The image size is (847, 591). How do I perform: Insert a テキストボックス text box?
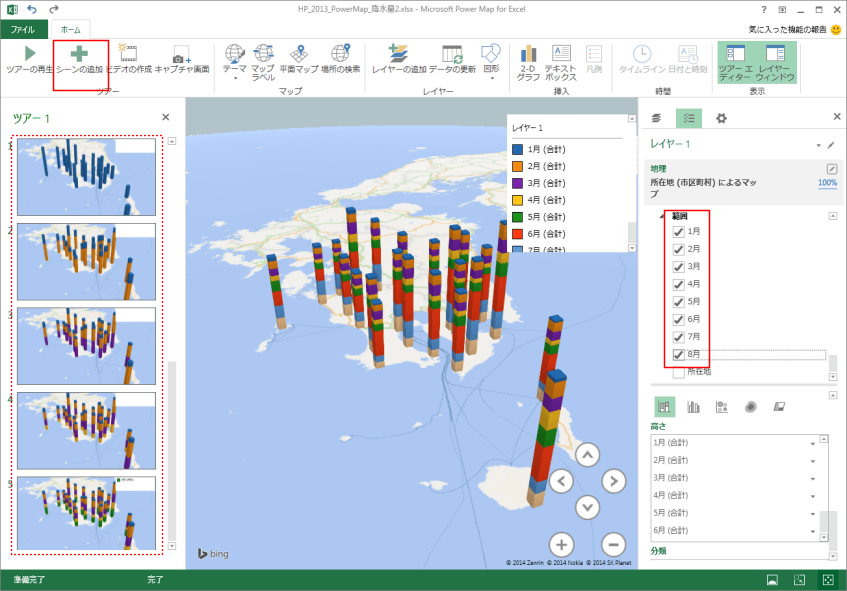pyautogui.click(x=561, y=60)
